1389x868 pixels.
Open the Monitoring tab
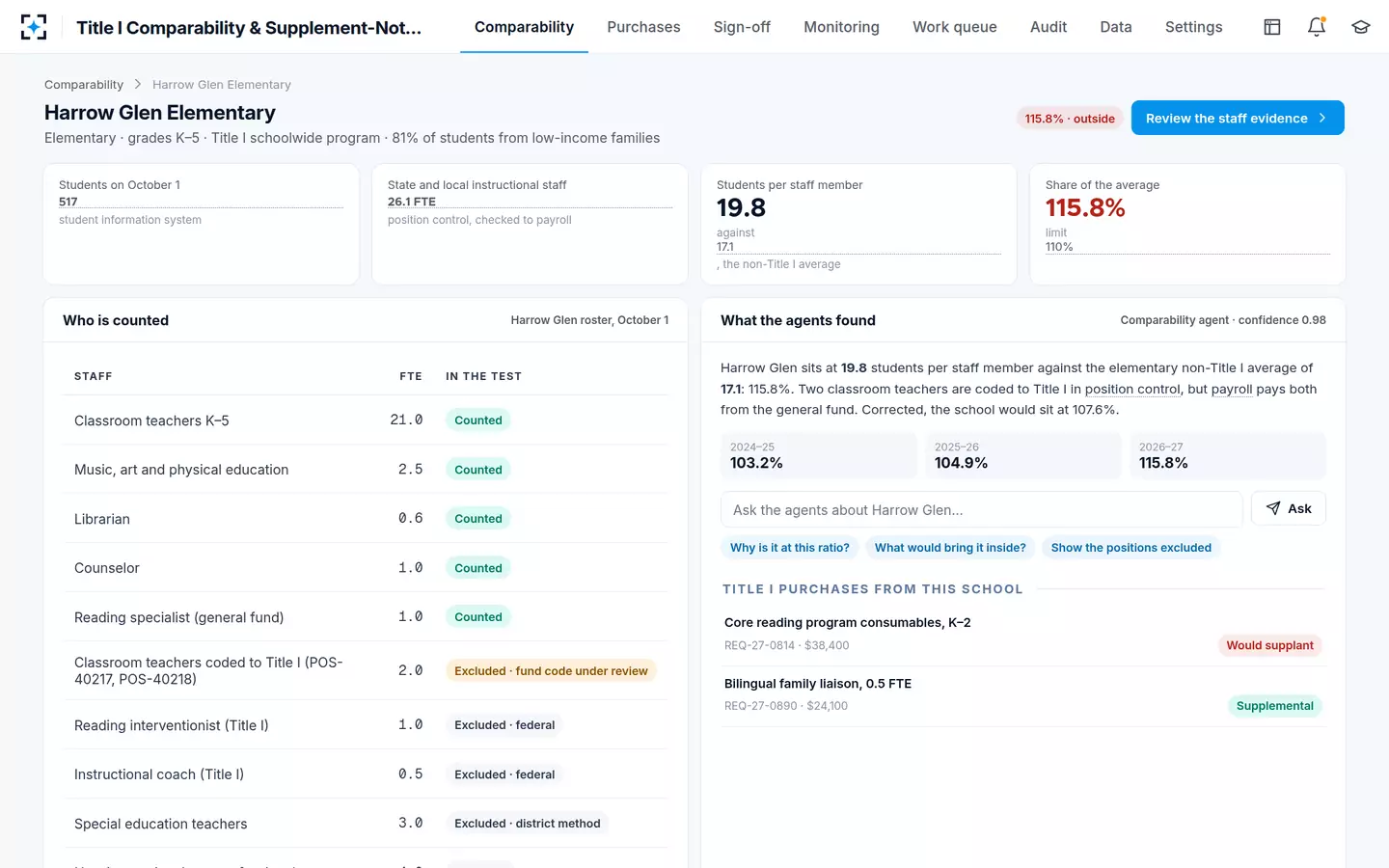click(x=841, y=27)
